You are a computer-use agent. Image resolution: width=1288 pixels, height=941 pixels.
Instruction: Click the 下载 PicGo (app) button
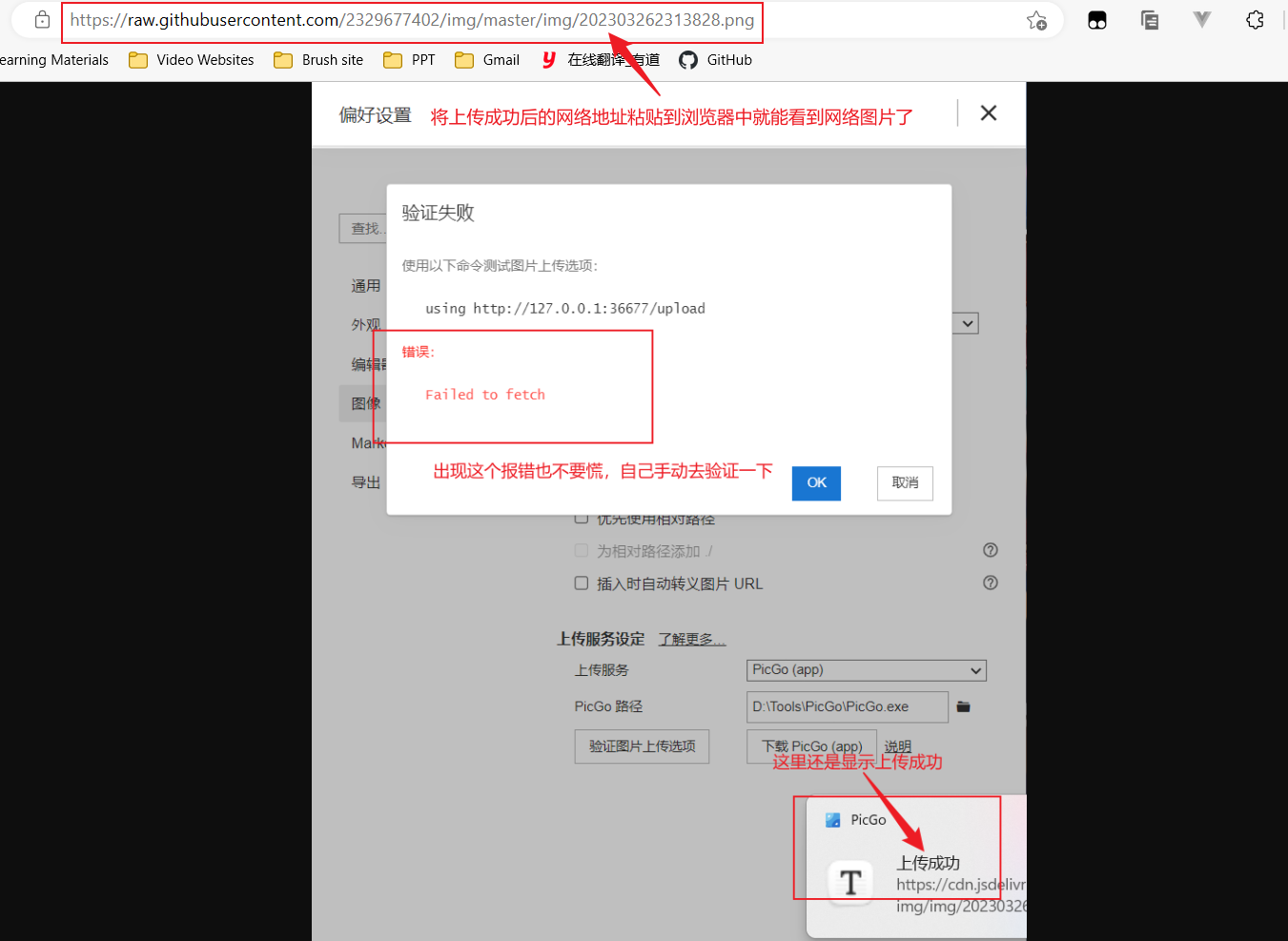[x=811, y=747]
